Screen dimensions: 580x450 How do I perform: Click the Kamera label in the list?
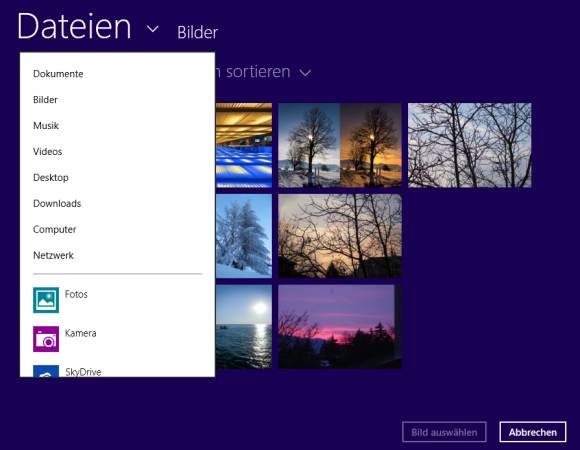point(81,333)
